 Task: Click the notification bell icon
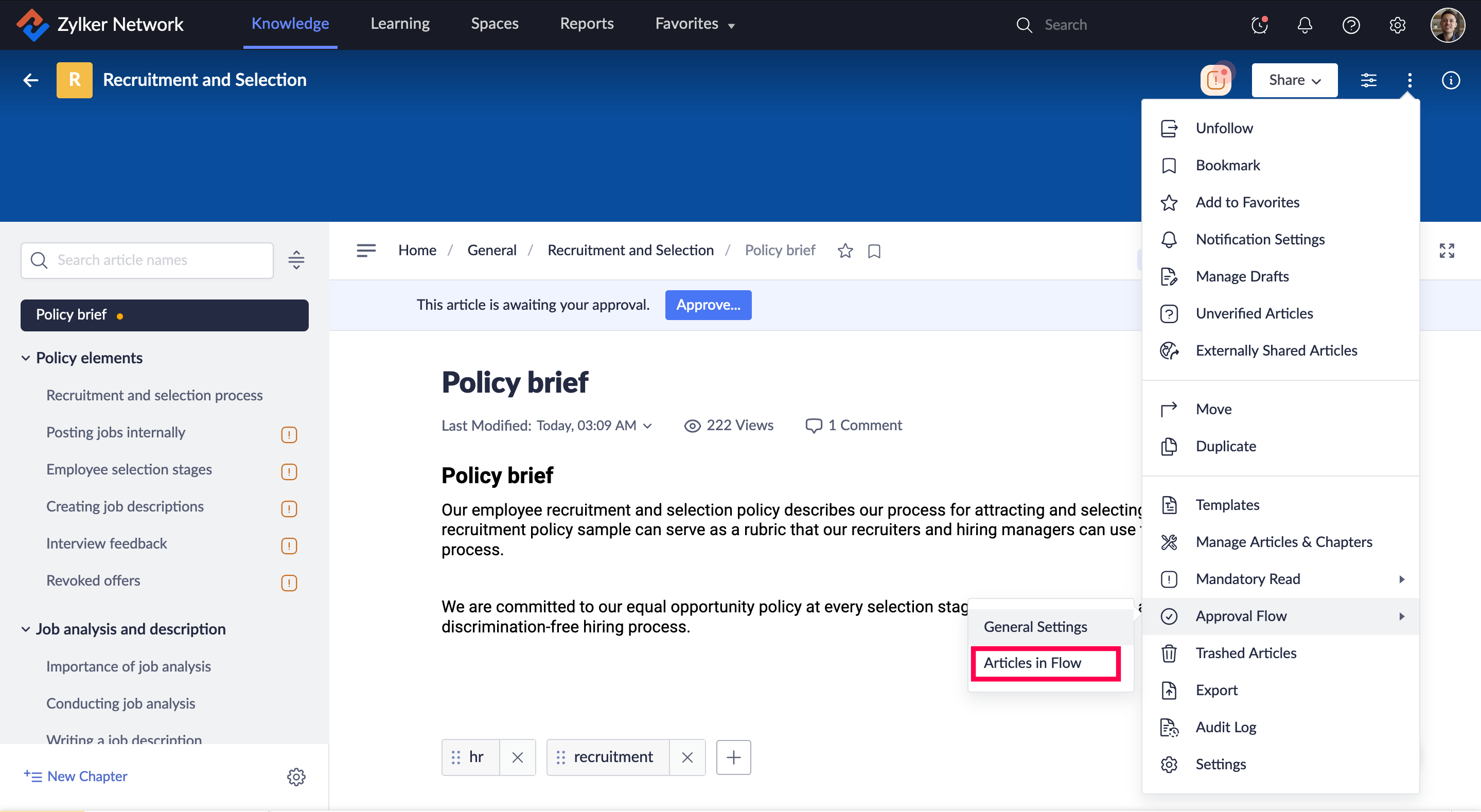pyautogui.click(x=1304, y=25)
